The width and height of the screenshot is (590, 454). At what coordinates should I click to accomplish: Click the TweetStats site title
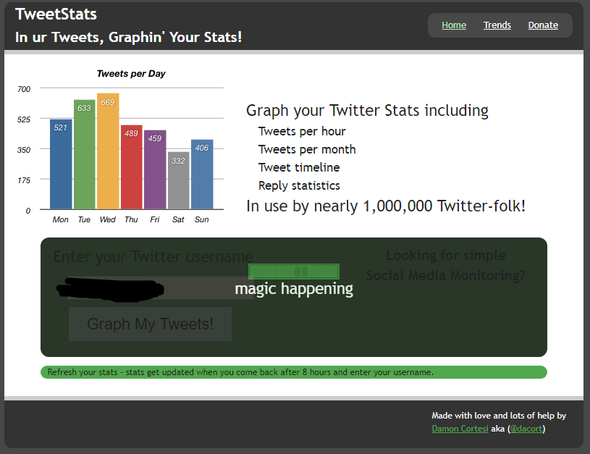(x=56, y=14)
